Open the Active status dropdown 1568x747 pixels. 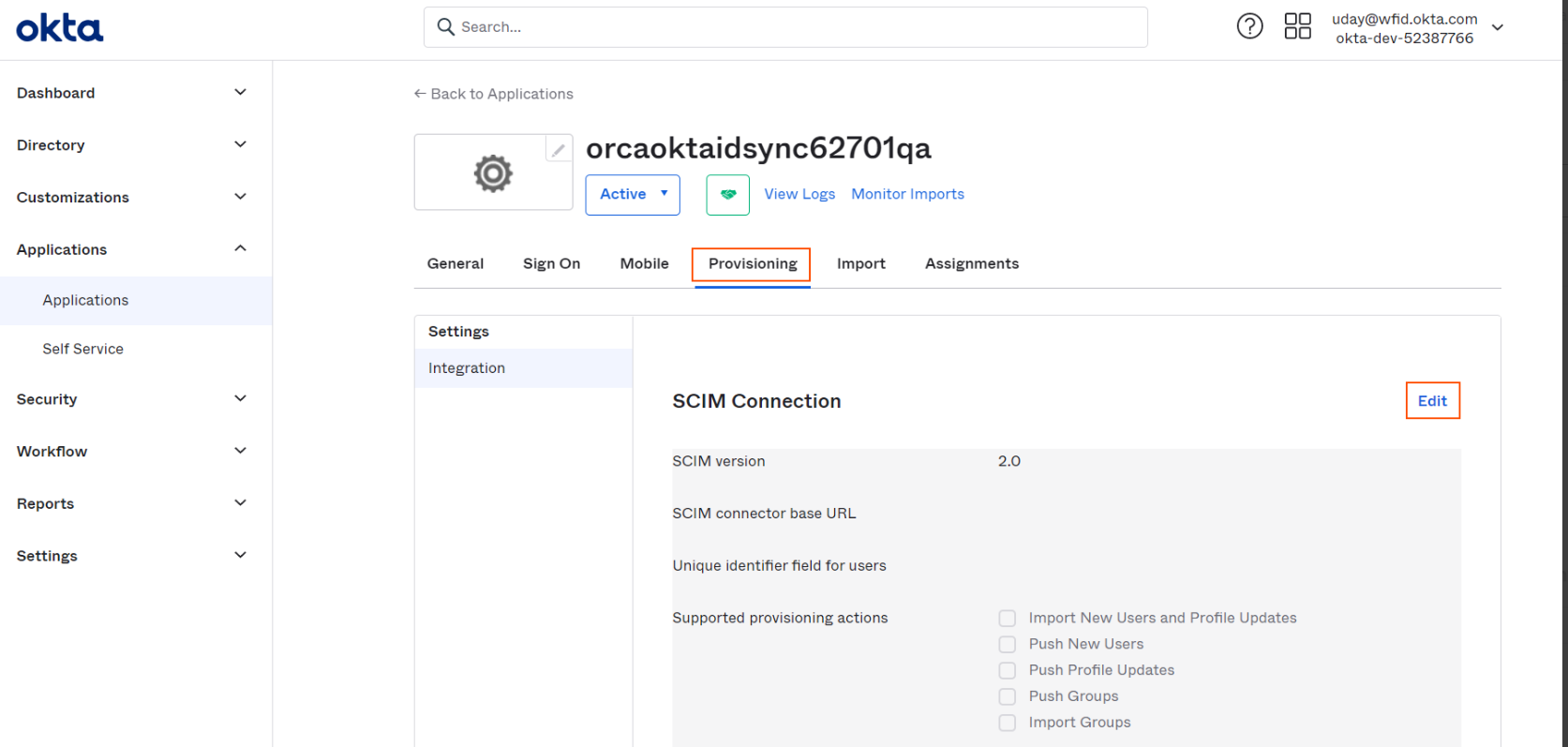[x=633, y=195]
